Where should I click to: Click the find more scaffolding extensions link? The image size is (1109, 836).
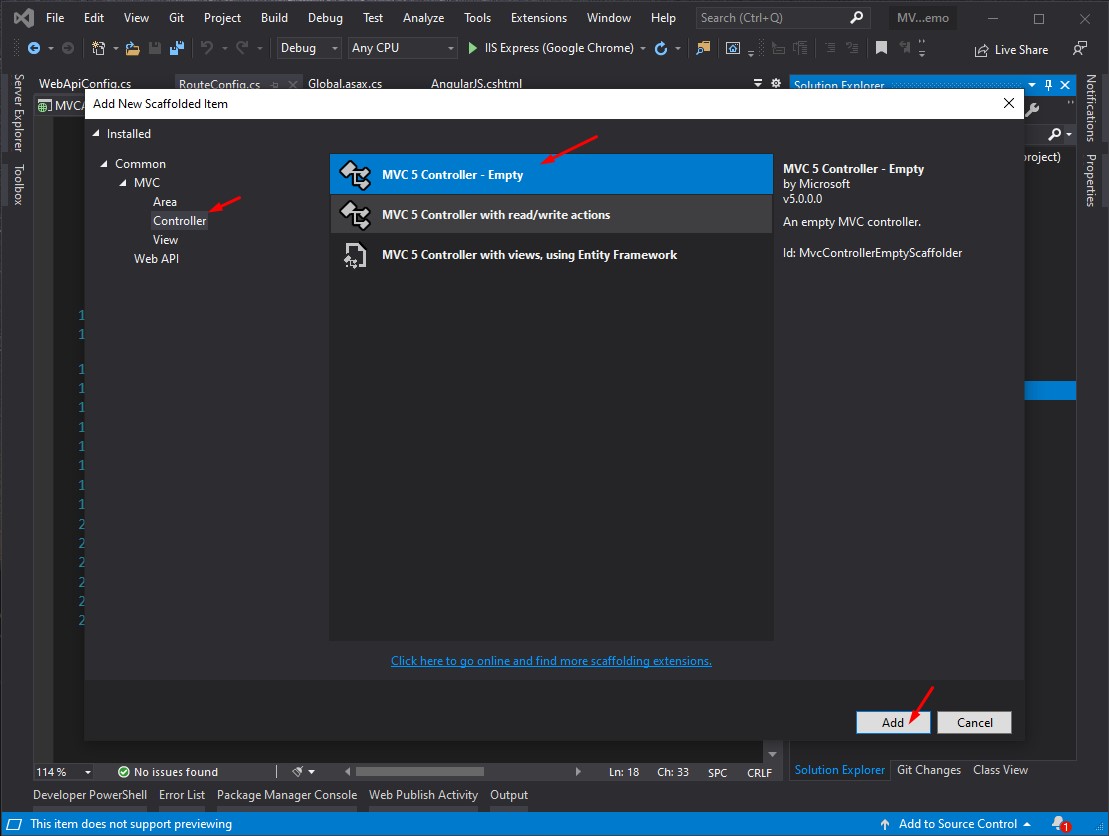551,661
